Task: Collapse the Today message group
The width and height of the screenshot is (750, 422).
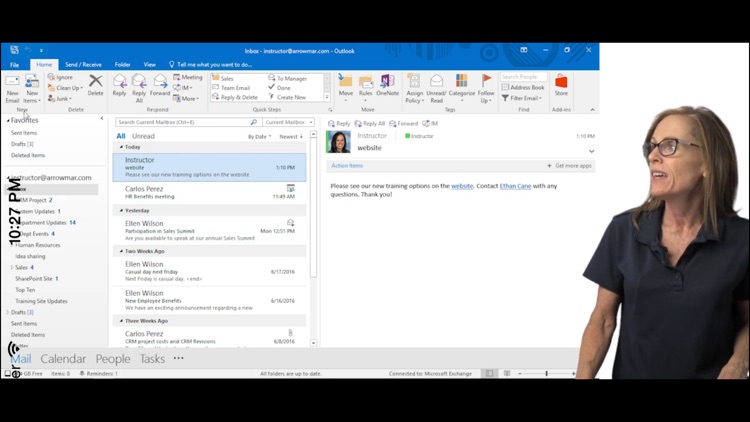Action: click(121, 147)
